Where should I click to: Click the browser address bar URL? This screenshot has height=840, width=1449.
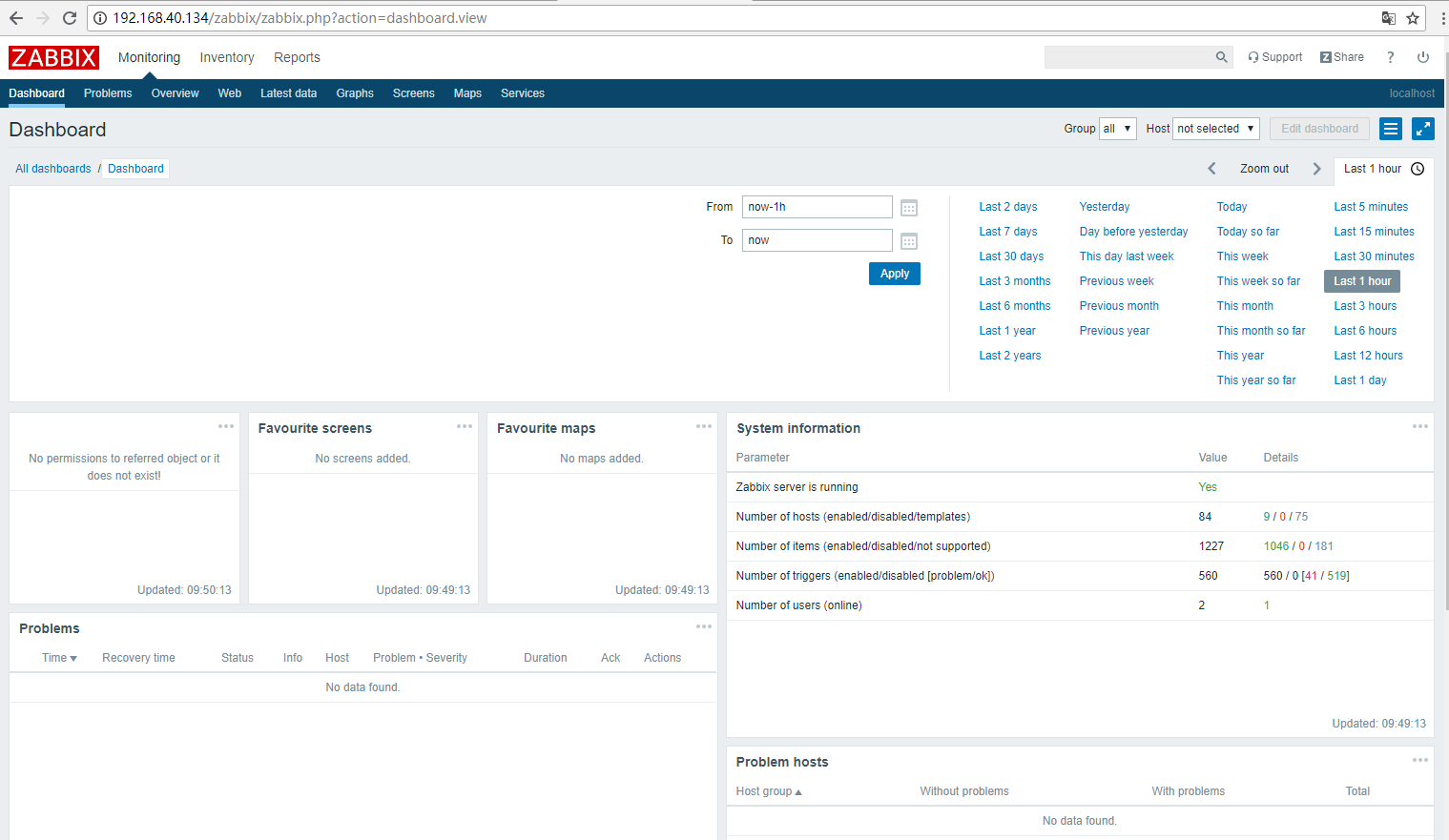click(x=300, y=18)
